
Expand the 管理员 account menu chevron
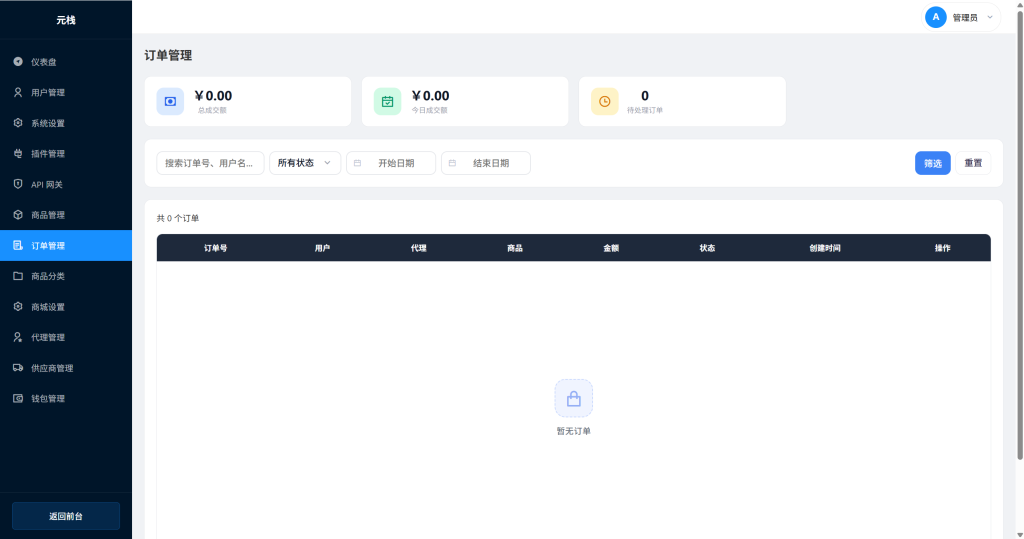point(990,18)
